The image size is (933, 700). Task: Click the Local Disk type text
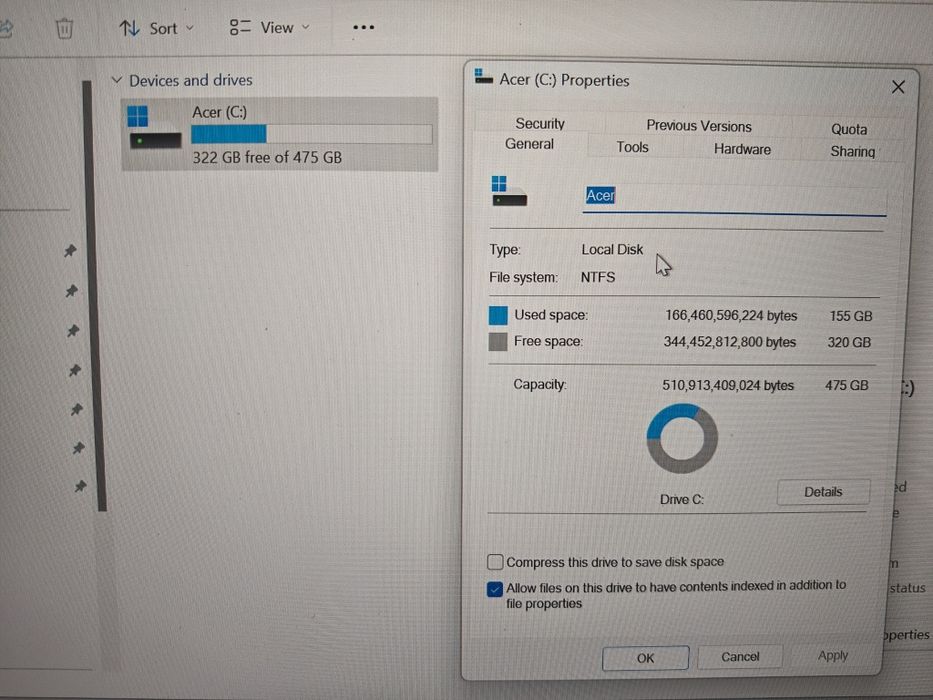coord(612,249)
